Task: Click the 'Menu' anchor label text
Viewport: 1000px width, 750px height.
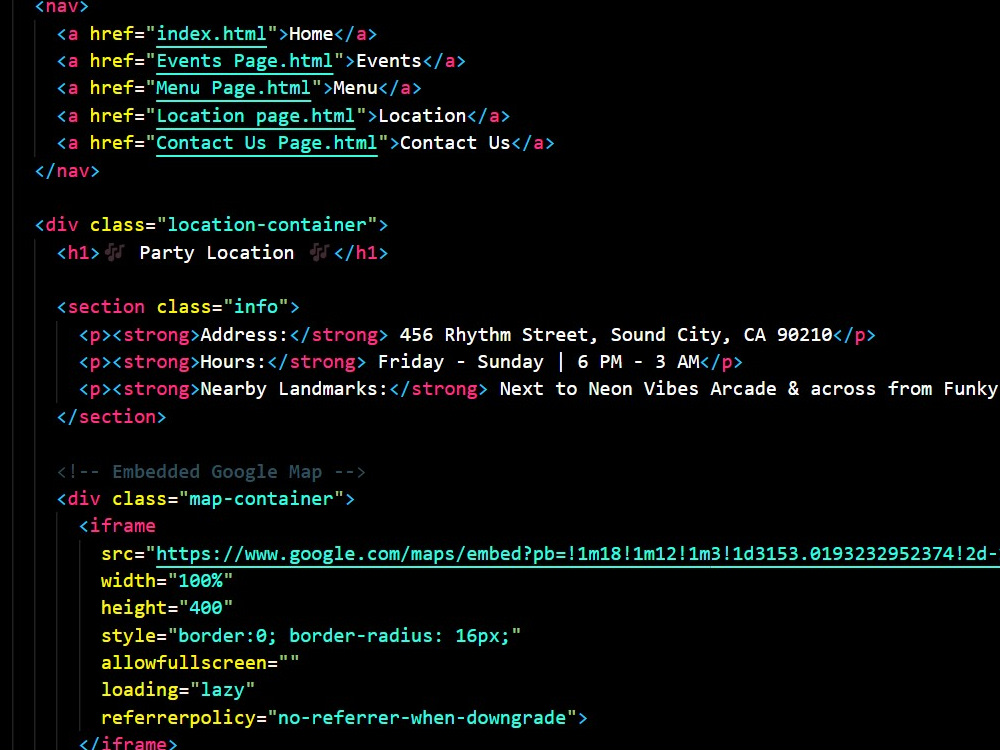Action: (355, 88)
